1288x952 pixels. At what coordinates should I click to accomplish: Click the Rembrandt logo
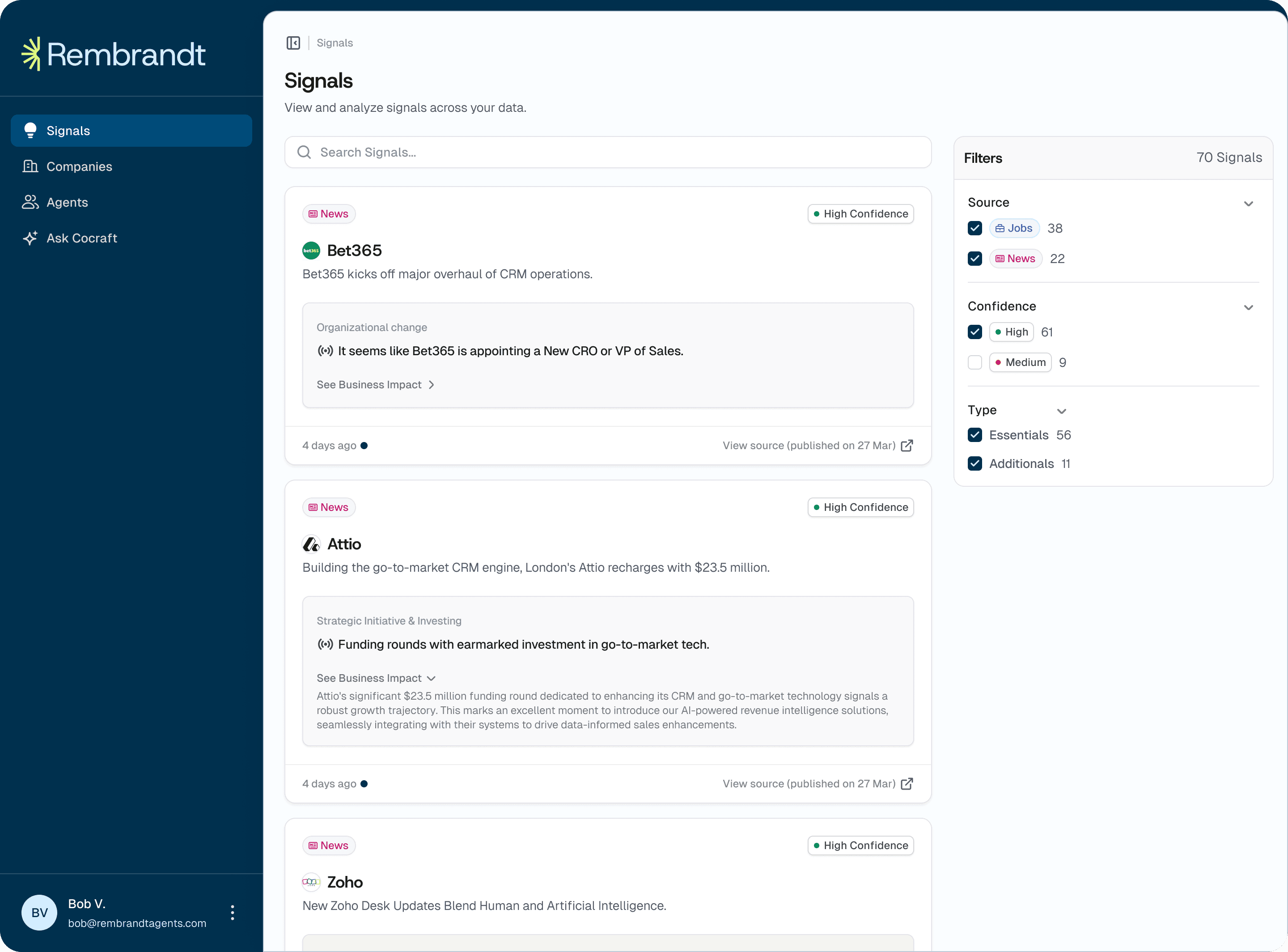114,54
